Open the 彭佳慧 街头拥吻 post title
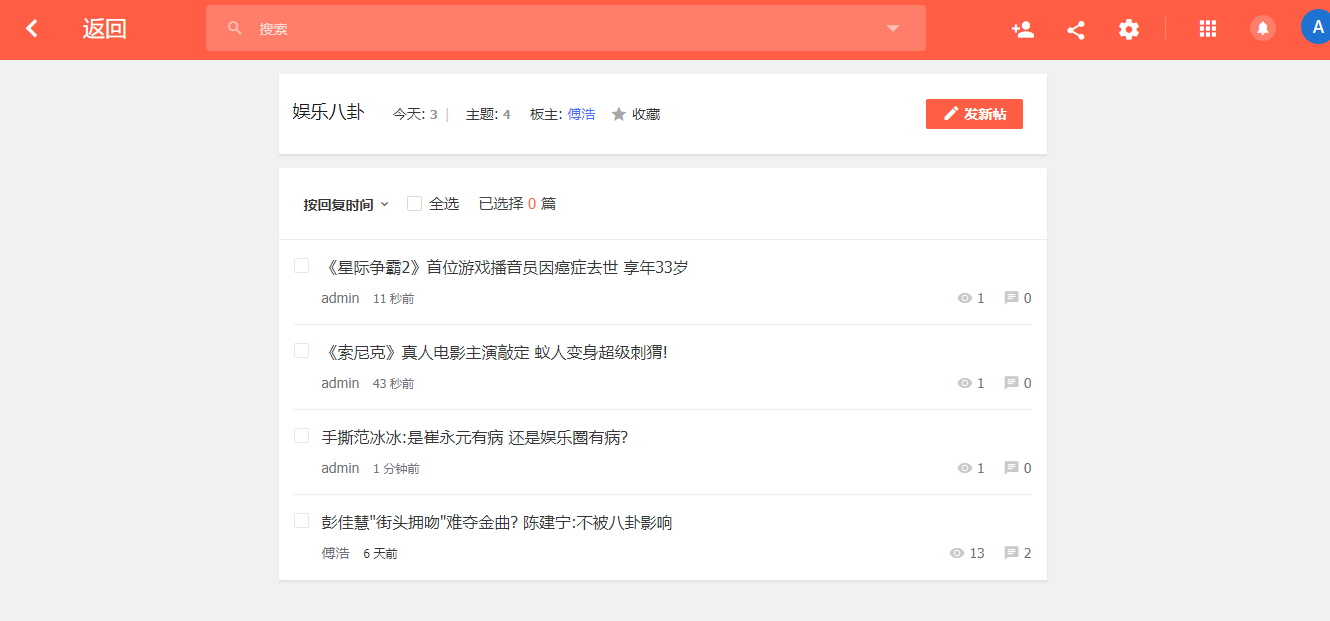Image resolution: width=1330 pixels, height=621 pixels. 496,522
